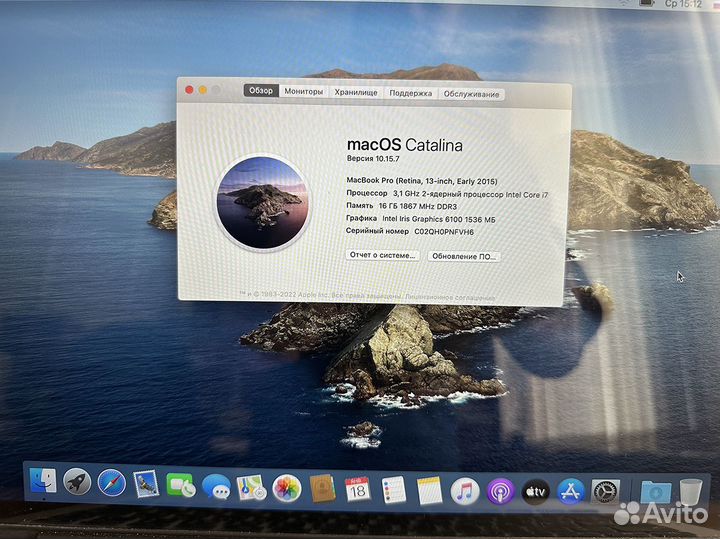Click the Обновление ПО button

(464, 256)
